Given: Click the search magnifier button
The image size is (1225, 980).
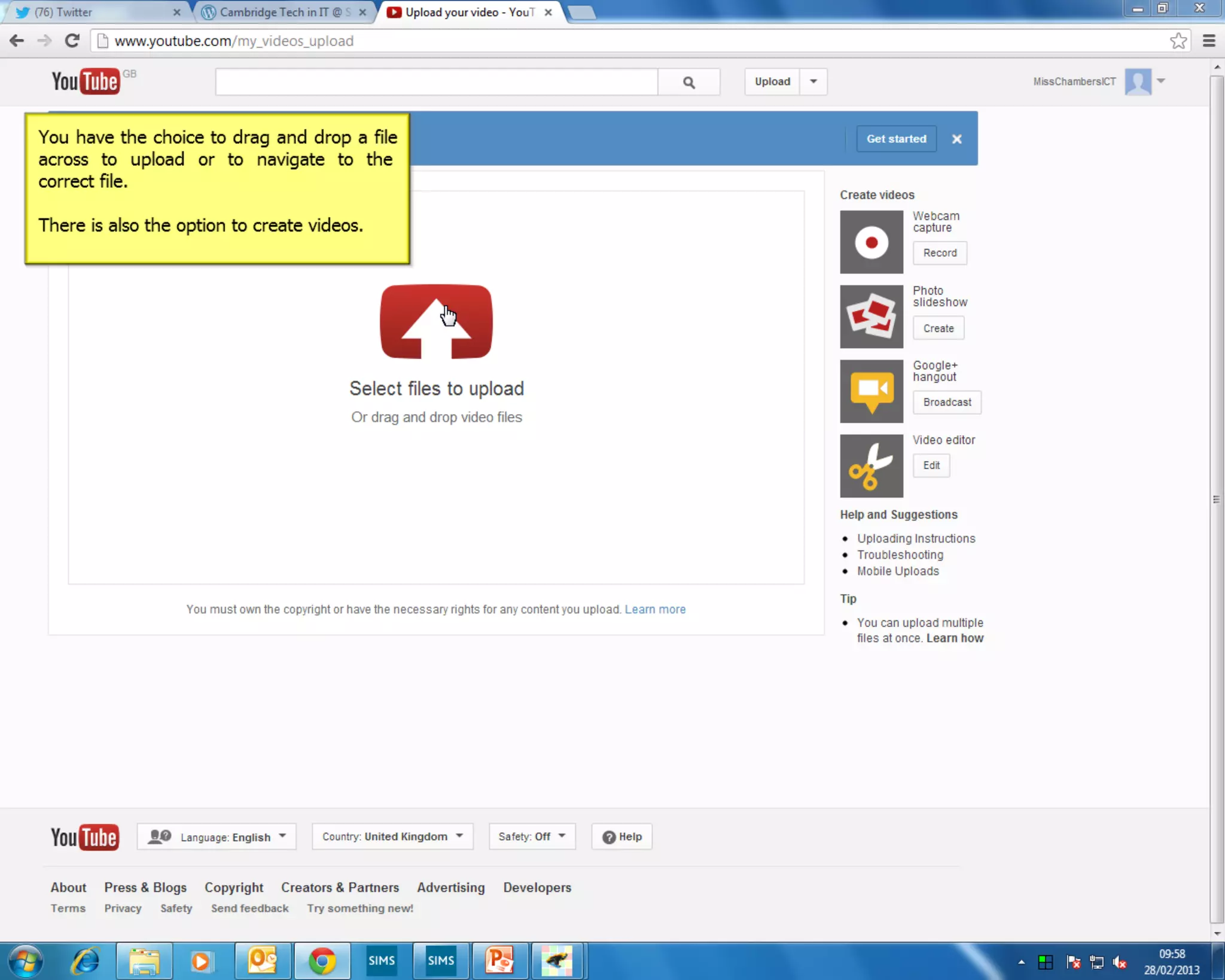Looking at the screenshot, I should point(689,82).
